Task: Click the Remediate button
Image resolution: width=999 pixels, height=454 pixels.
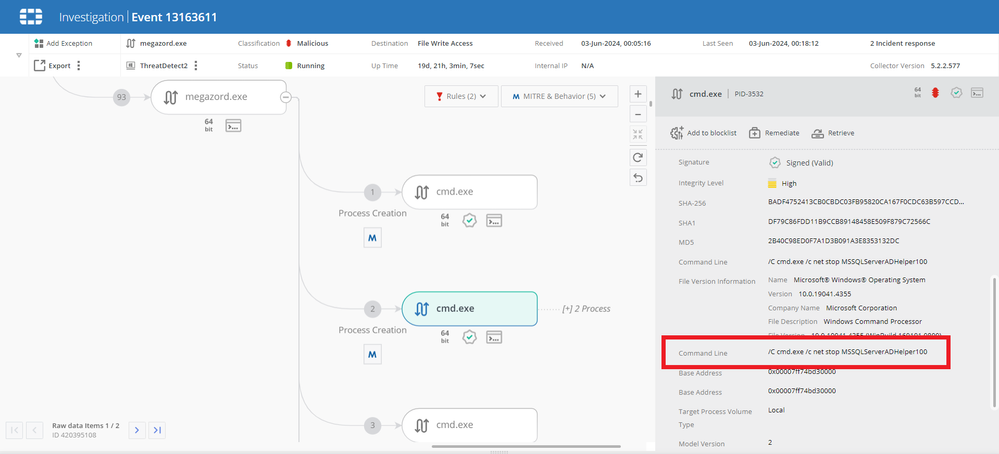Action: point(773,132)
